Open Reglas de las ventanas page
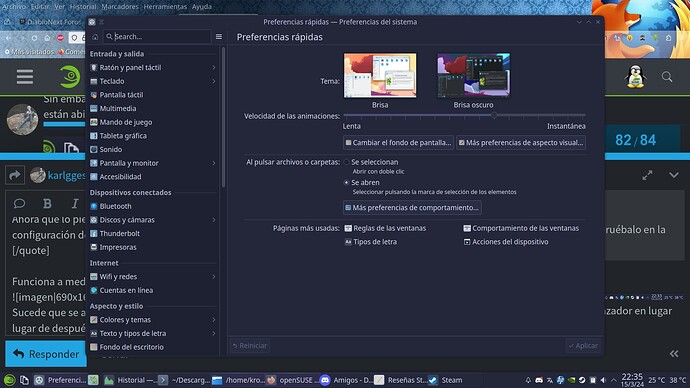The image size is (690, 388). 385,228
